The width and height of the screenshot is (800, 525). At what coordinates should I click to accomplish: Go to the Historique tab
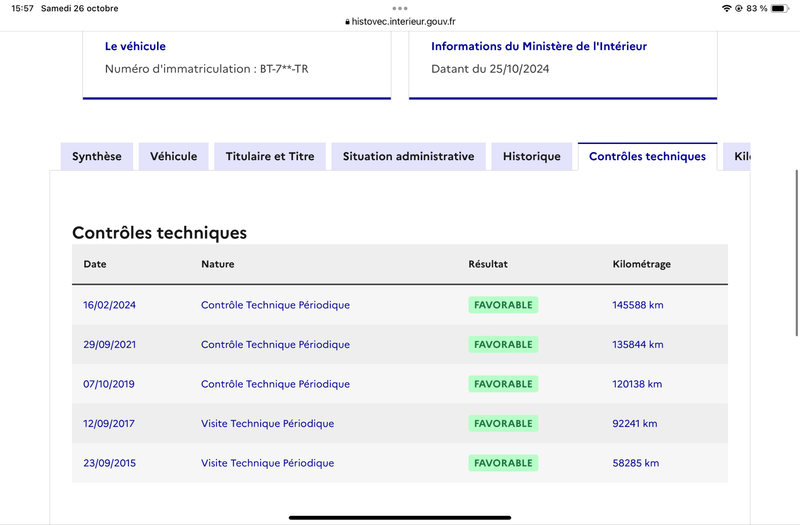532,156
